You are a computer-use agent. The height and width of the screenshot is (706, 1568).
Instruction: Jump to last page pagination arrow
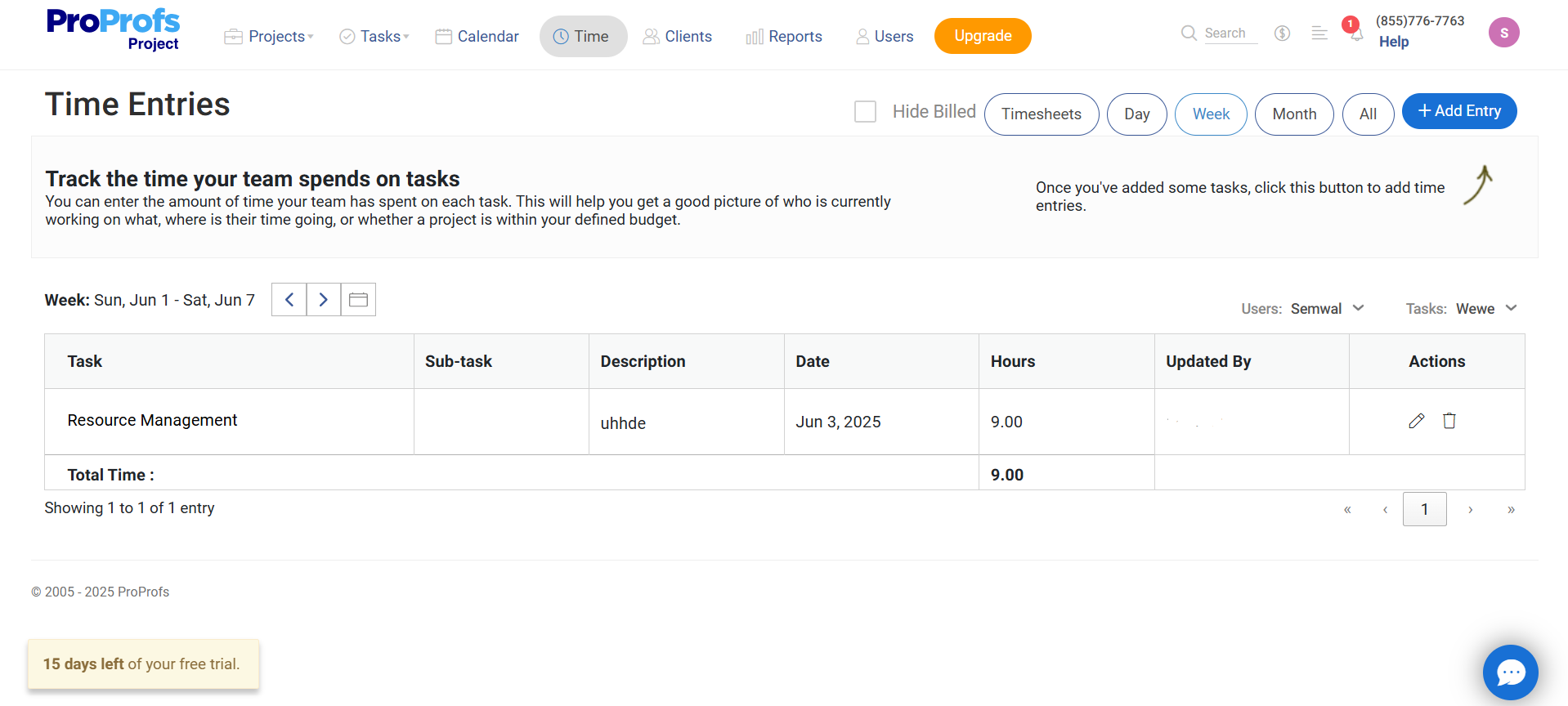(x=1511, y=510)
